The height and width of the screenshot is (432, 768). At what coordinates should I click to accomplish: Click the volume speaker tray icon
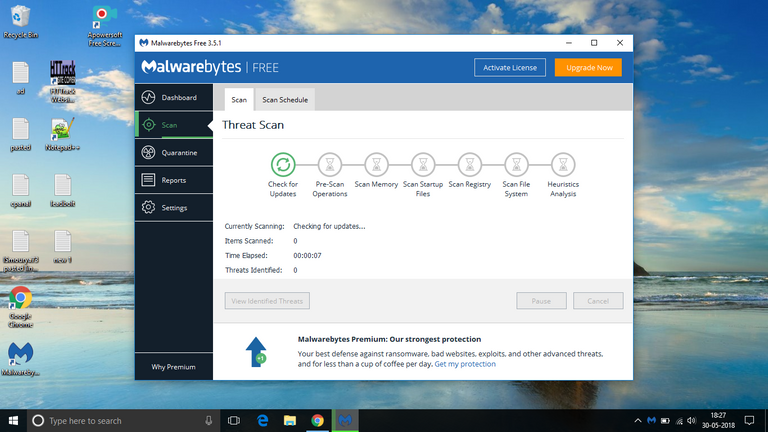point(692,421)
